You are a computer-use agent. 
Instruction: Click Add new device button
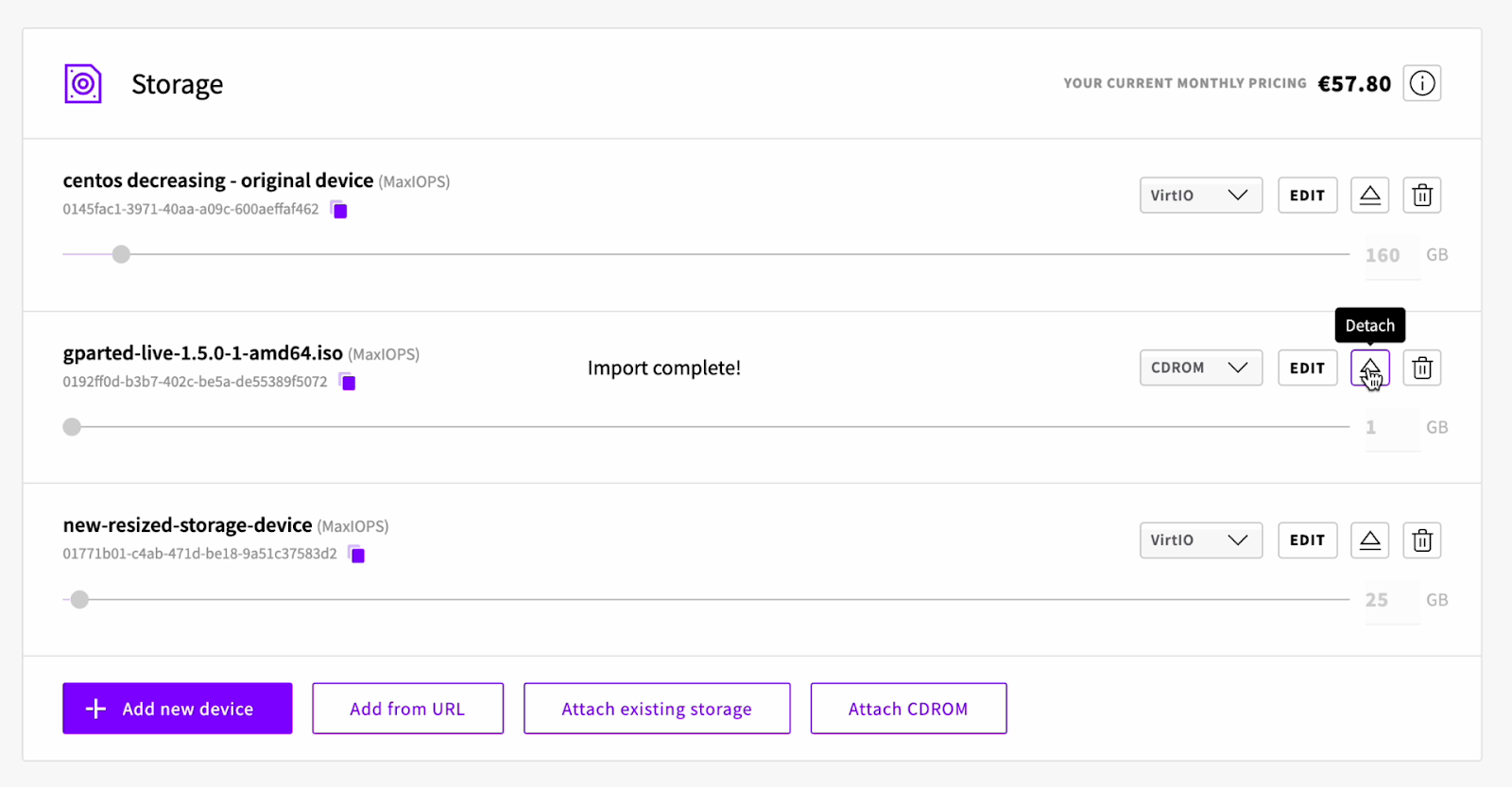(178, 709)
